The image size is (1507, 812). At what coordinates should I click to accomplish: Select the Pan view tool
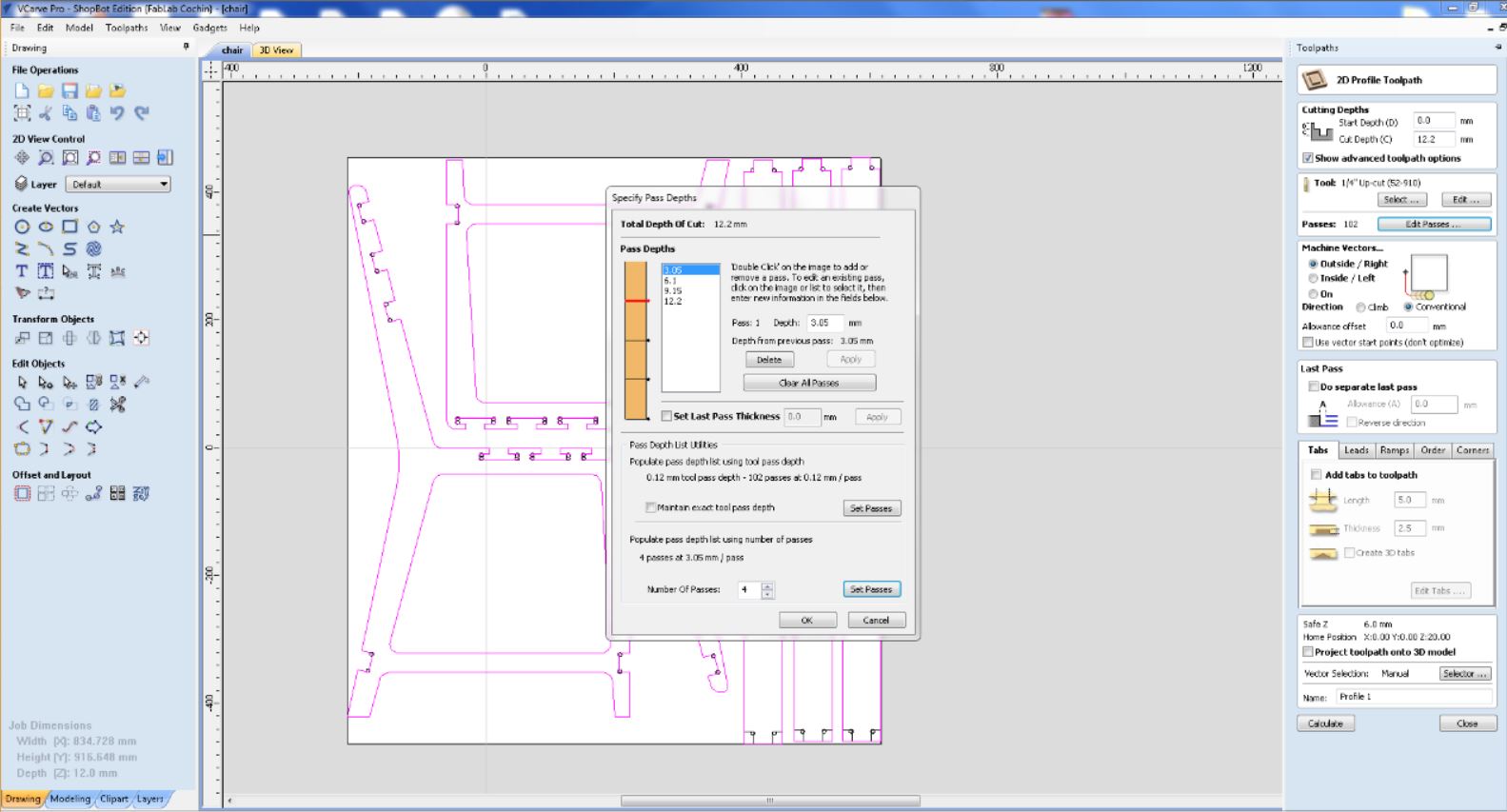point(22,158)
